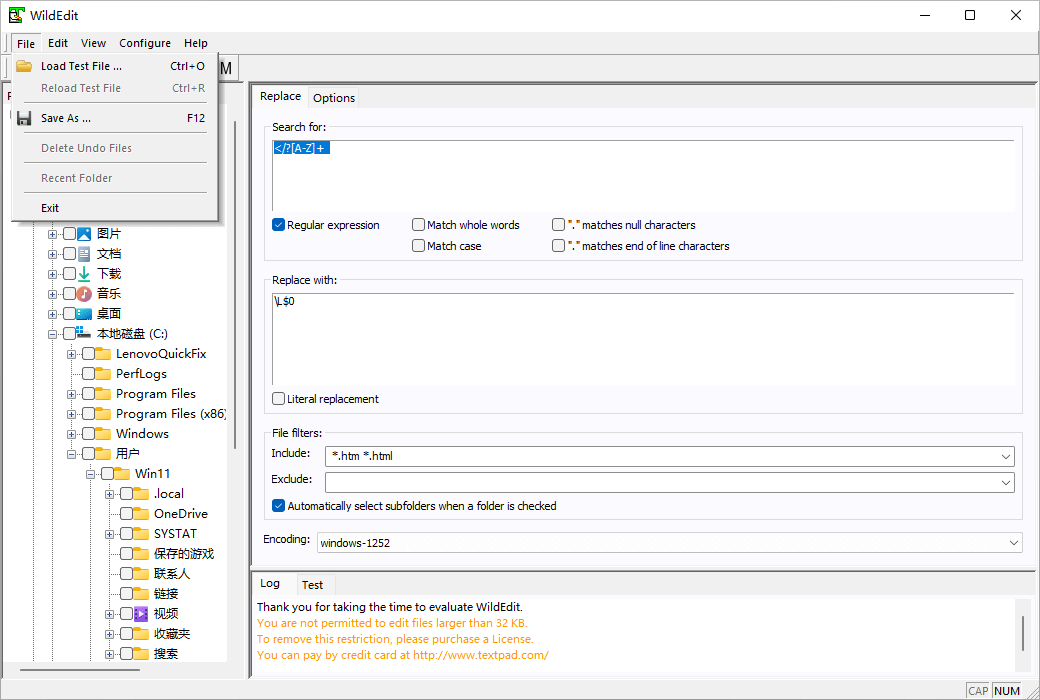
Task: Check '.' matches end of line characters
Action: coord(558,245)
